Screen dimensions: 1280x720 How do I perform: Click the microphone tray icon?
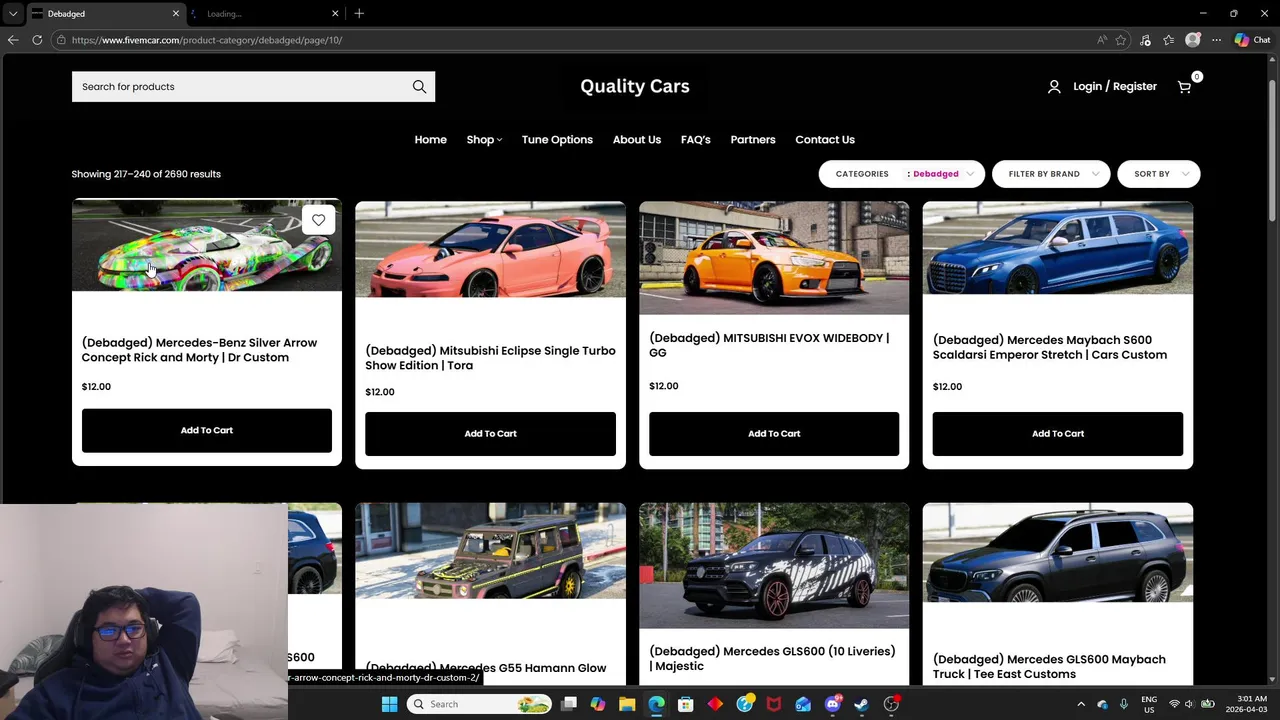[1124, 704]
